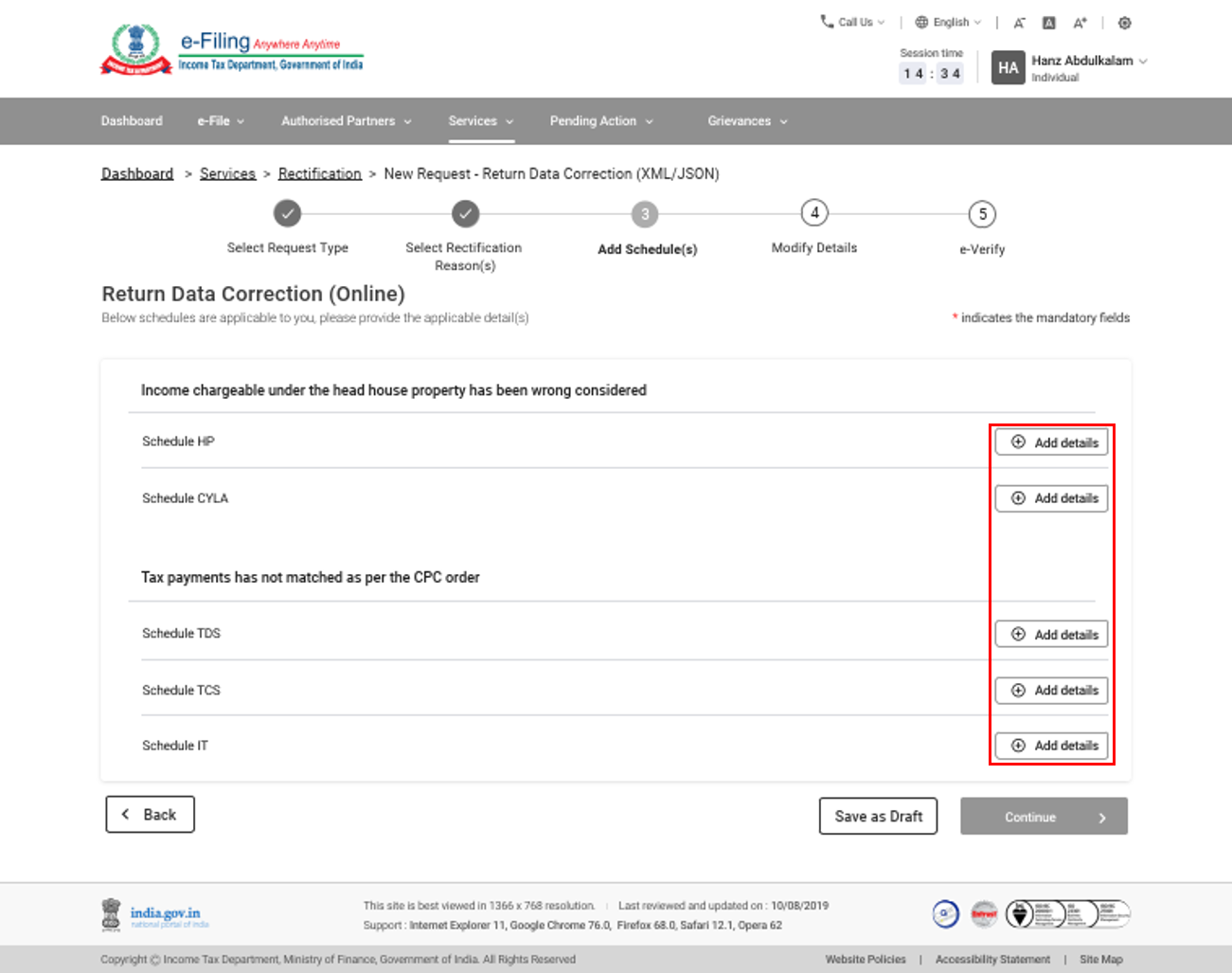Open the e-File menu

pos(221,121)
